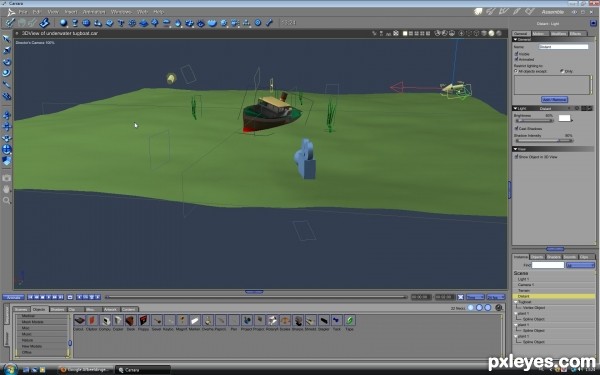Toggle the Visible checkbox
Viewport: 600px width, 375px height.
click(517, 54)
